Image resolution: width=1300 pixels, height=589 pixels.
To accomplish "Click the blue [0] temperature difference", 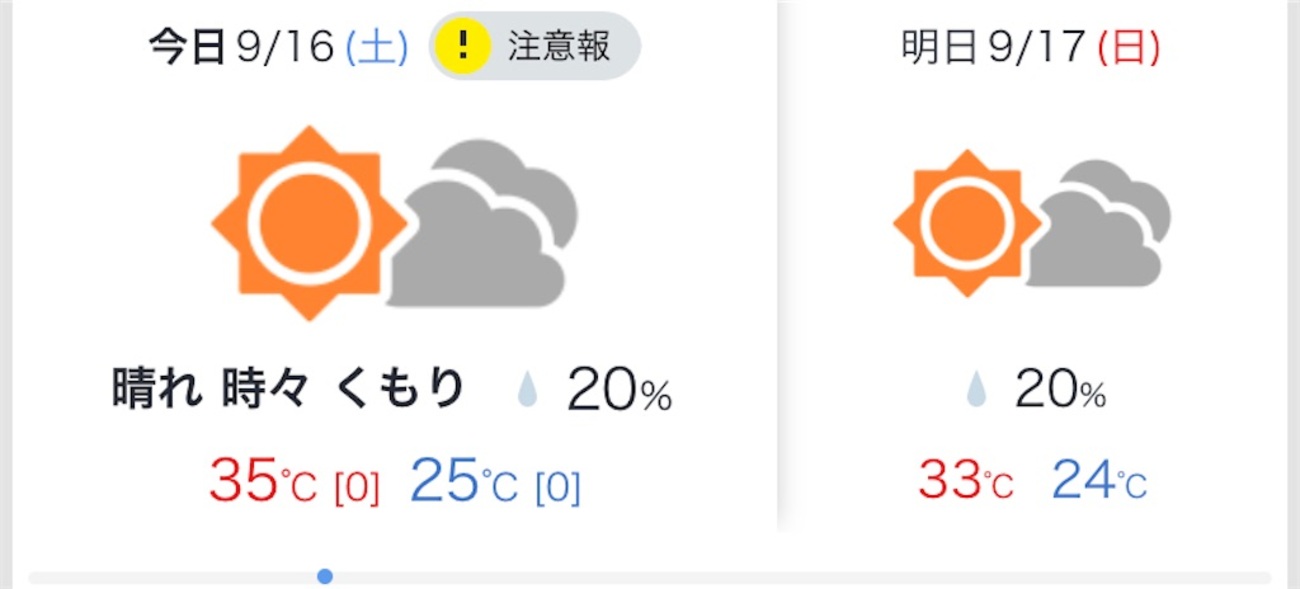I will (558, 488).
